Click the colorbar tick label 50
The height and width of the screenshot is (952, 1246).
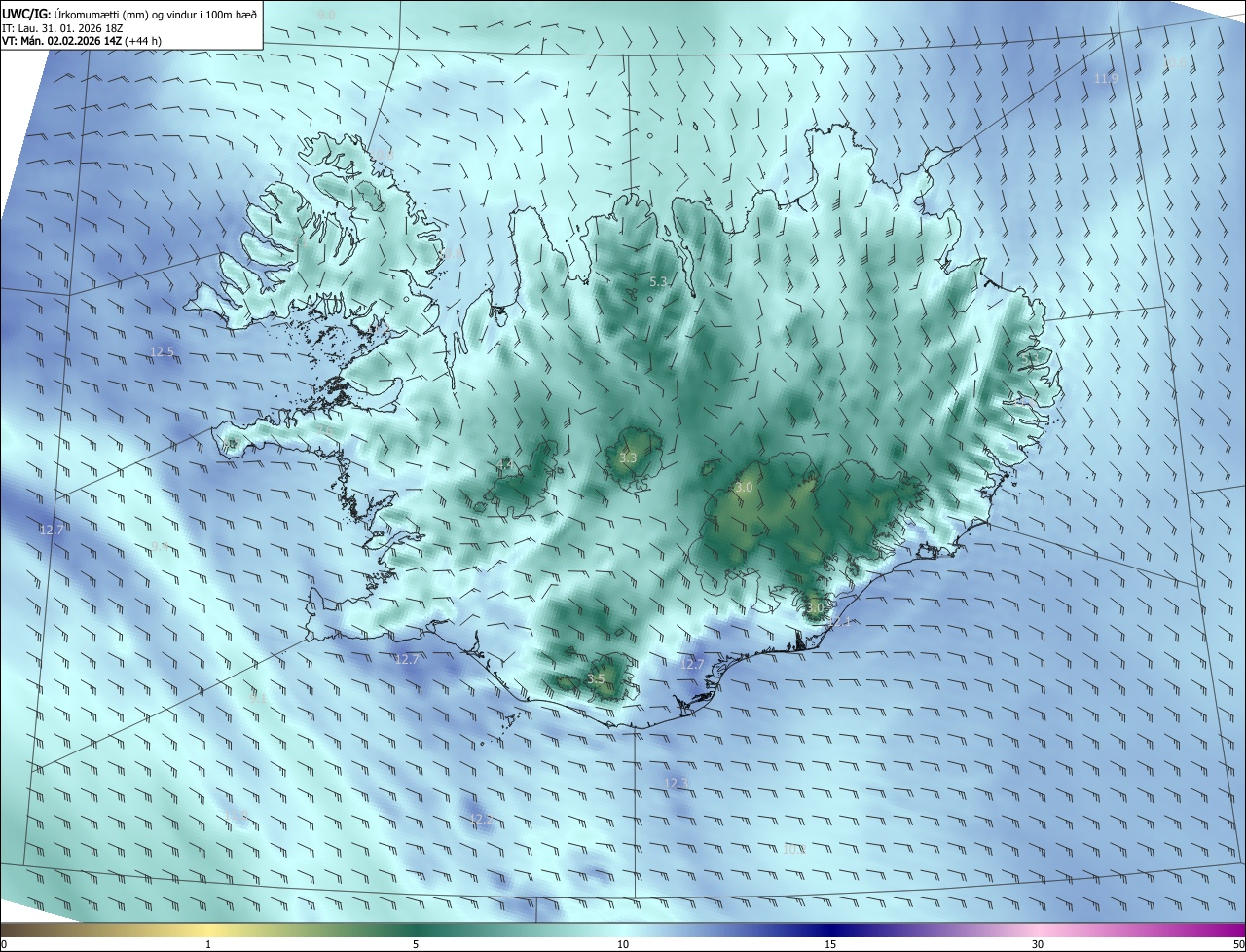pyautogui.click(x=1238, y=944)
